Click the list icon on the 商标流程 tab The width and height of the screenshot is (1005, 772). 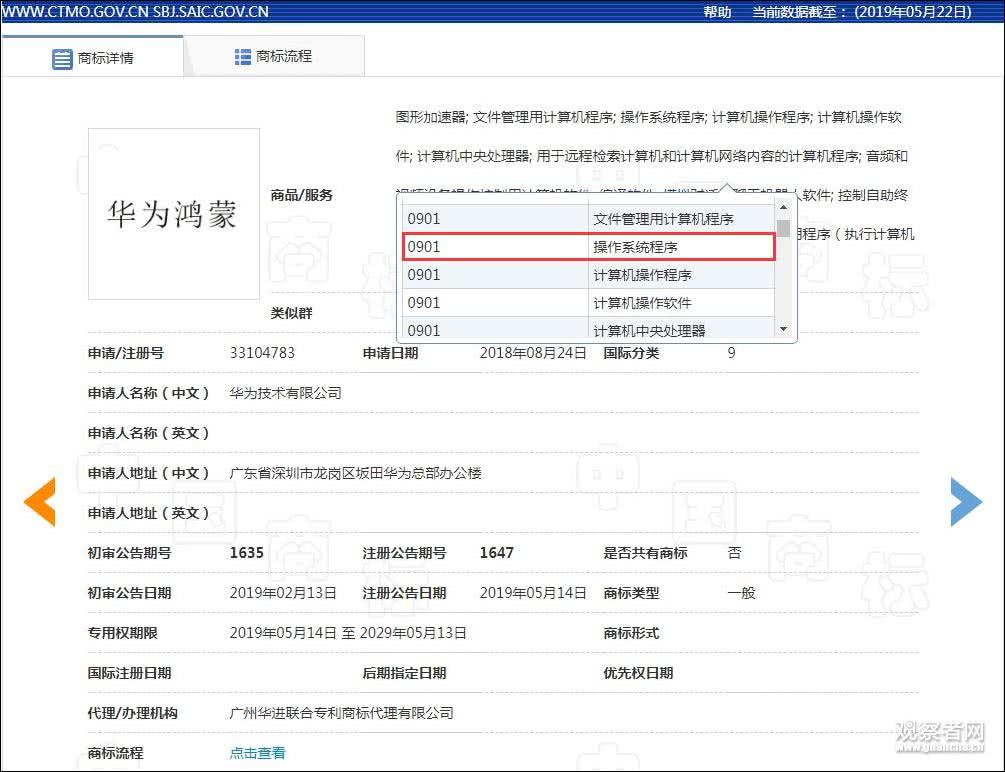pyautogui.click(x=242, y=57)
